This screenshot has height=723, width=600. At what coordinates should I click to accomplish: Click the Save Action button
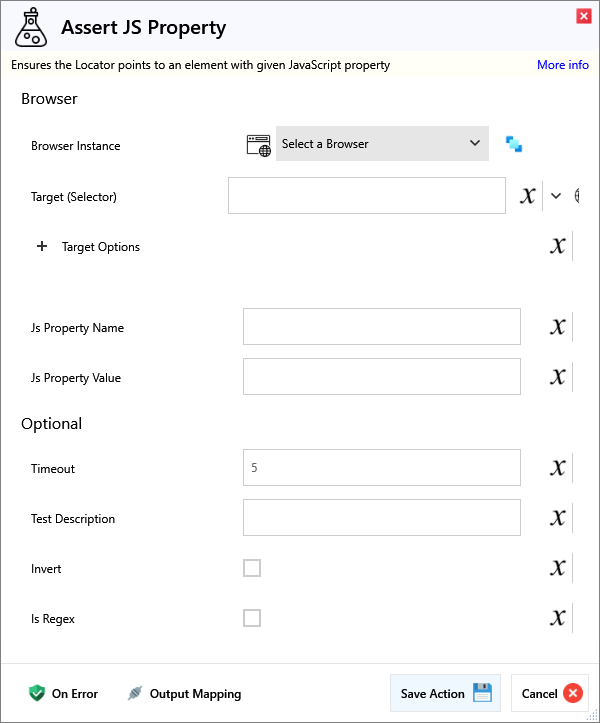[x=445, y=693]
